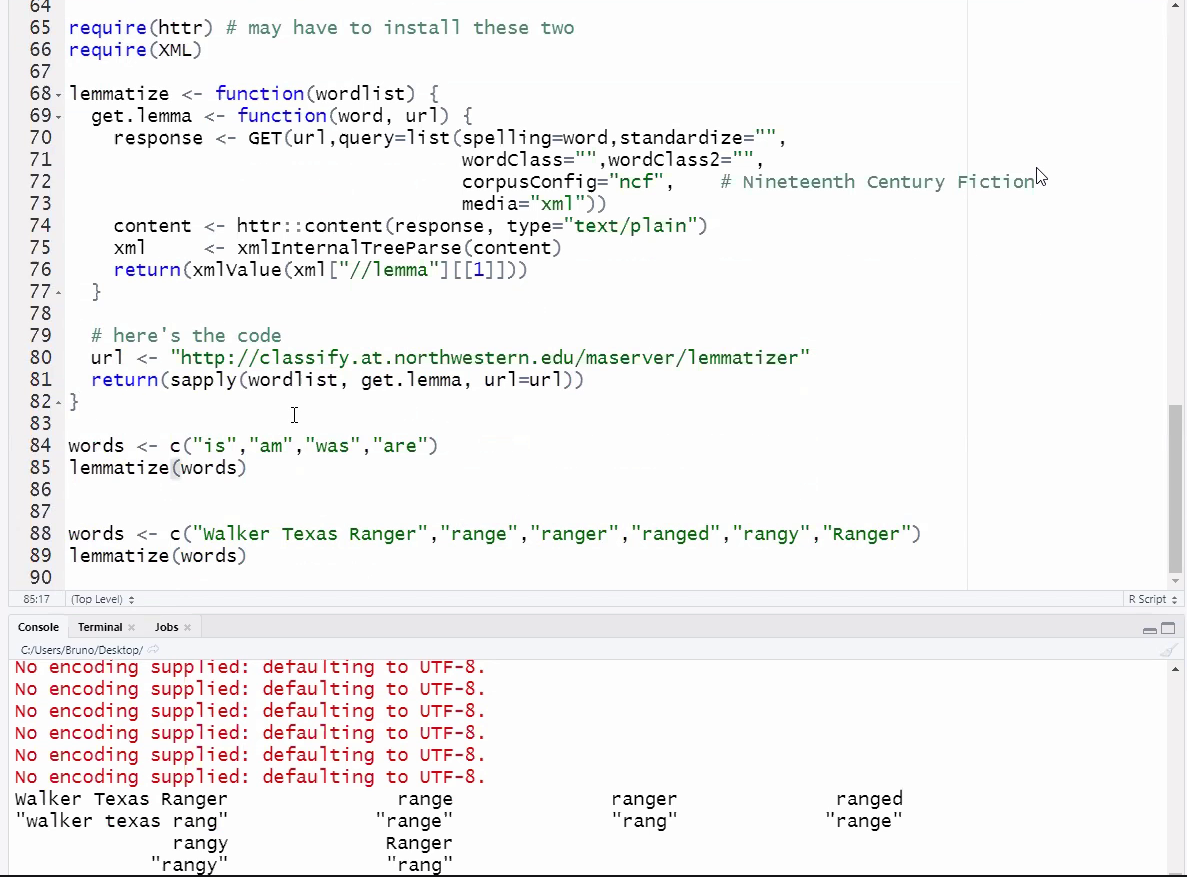Screen dimensions: 1187x877
Task: Switch to the Terminal tab
Action: coord(99,627)
